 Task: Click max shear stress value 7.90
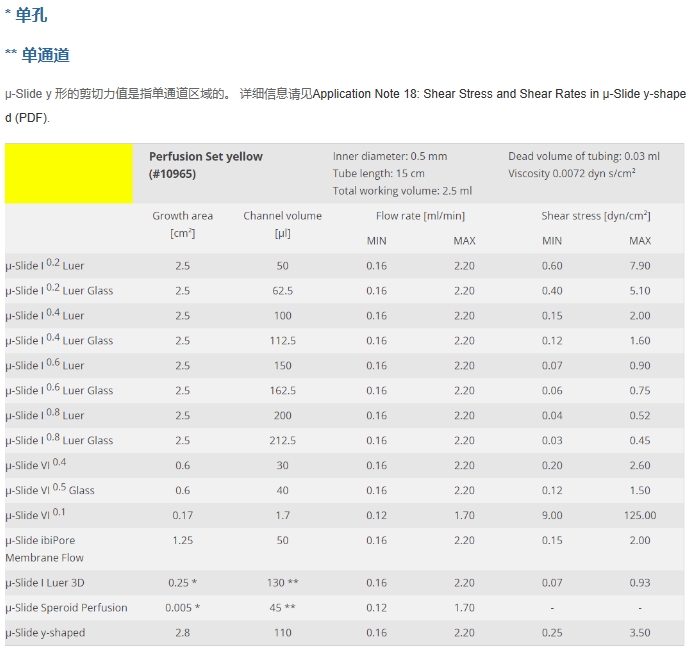640,266
